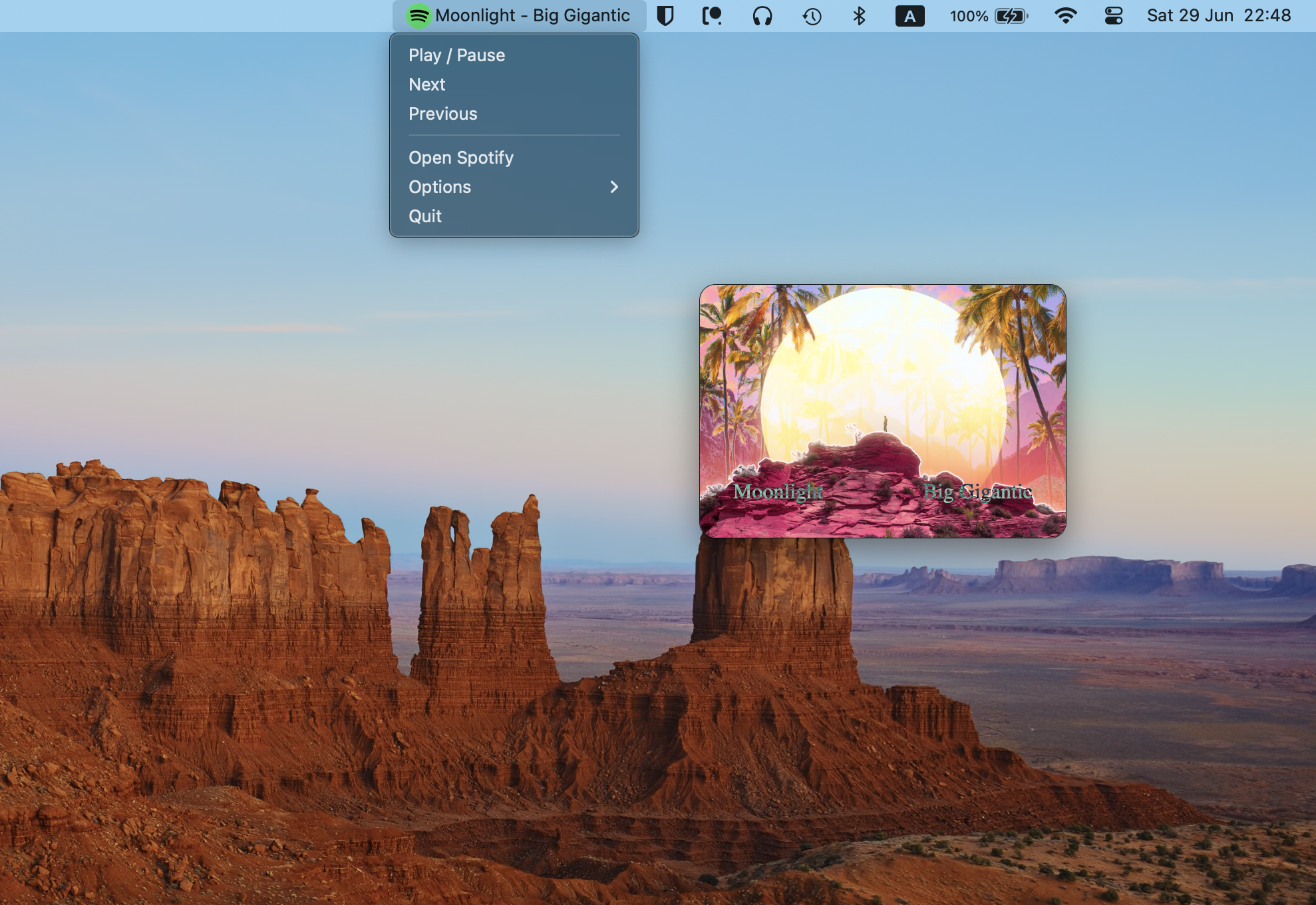This screenshot has height=905, width=1316.
Task: Open Control Center toggles icon
Action: tap(1113, 16)
